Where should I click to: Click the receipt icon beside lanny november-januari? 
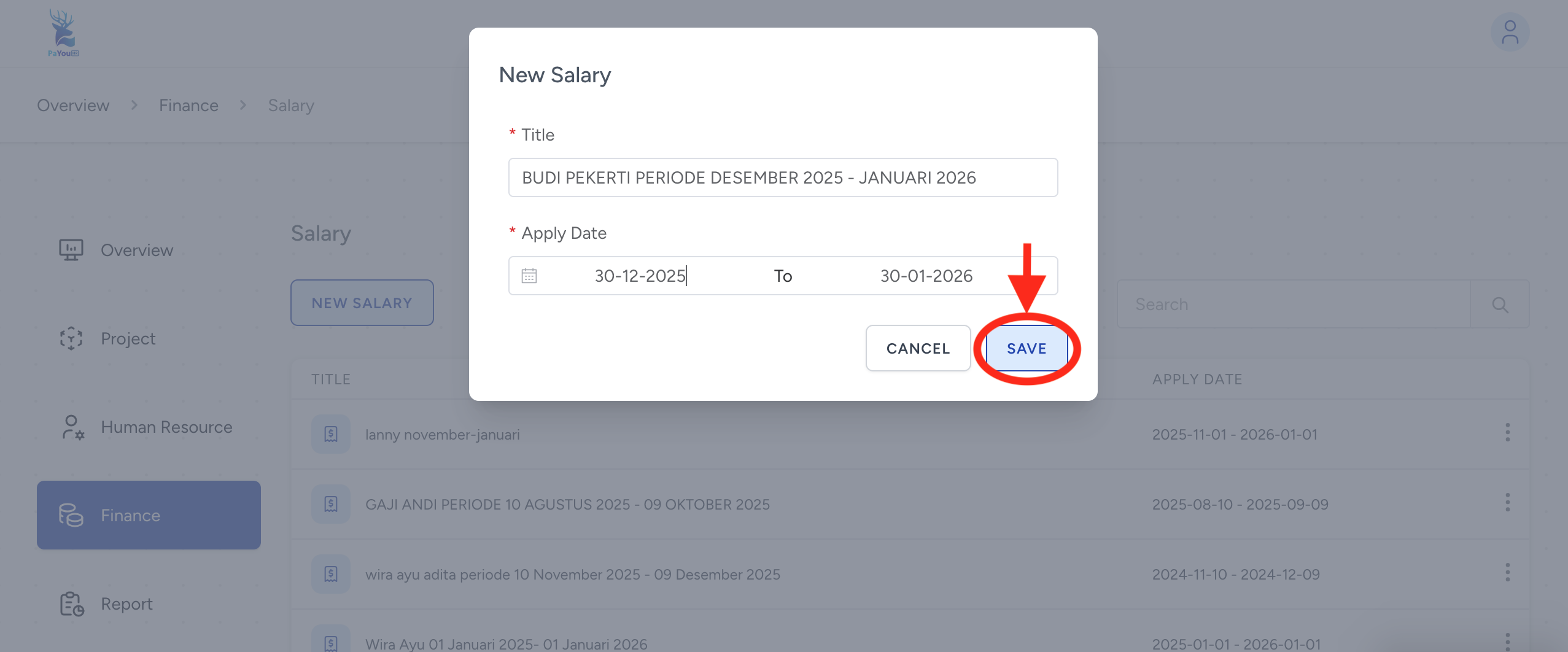pyautogui.click(x=330, y=434)
